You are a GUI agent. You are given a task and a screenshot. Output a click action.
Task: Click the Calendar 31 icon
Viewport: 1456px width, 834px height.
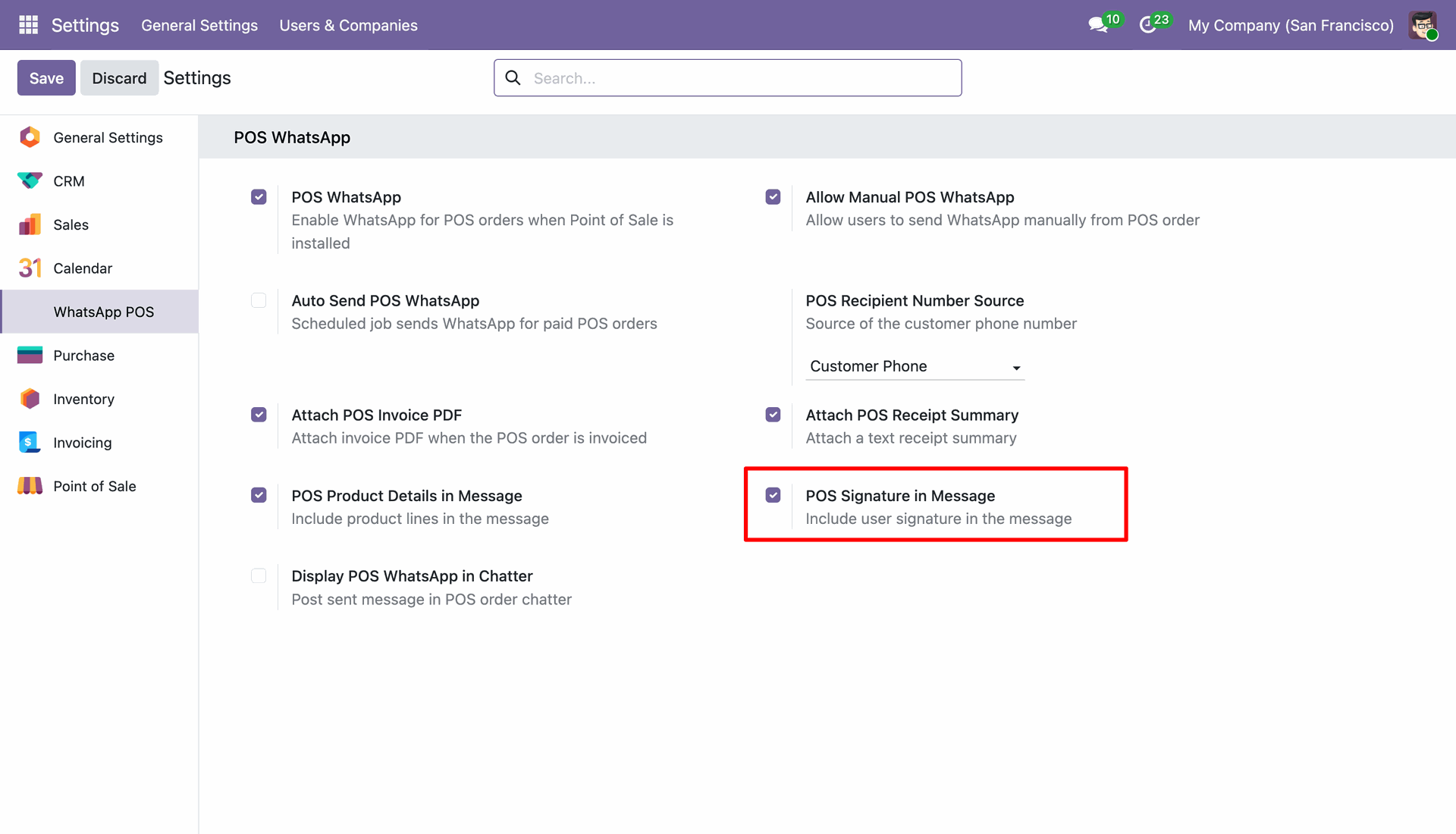pyautogui.click(x=30, y=268)
